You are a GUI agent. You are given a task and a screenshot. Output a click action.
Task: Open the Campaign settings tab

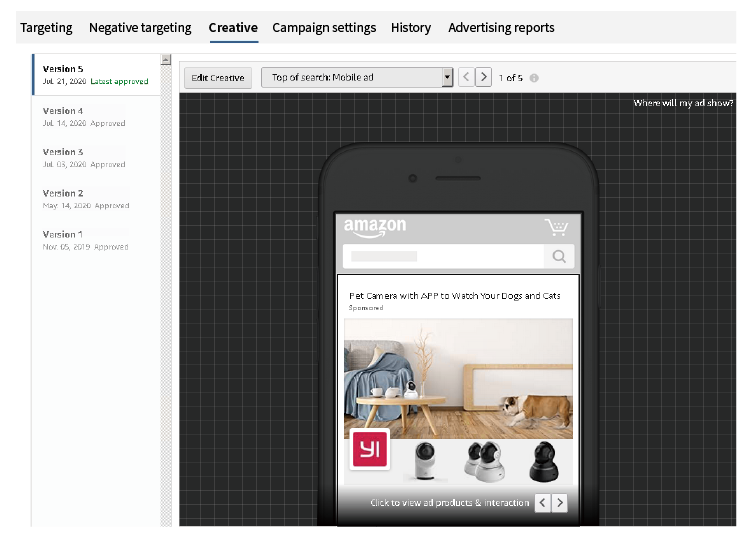tap(324, 28)
